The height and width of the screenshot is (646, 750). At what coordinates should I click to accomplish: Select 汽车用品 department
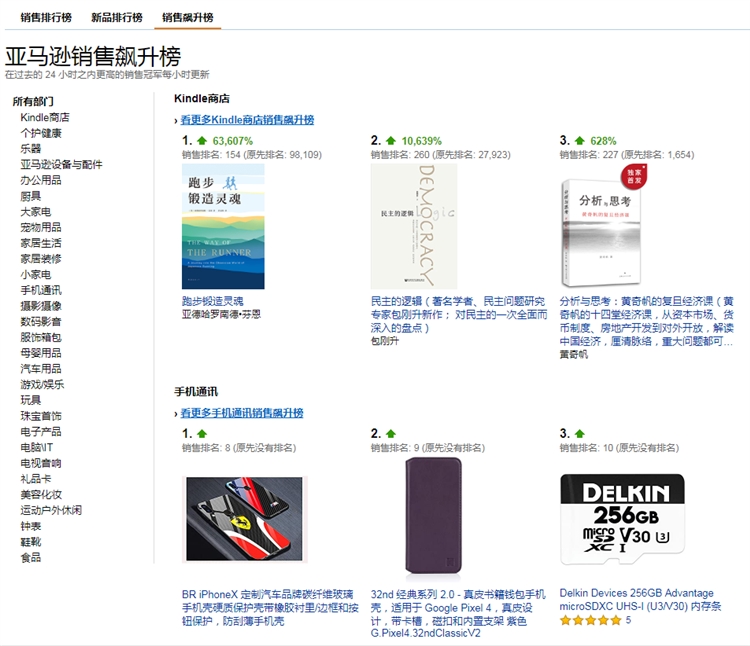pyautogui.click(x=41, y=369)
